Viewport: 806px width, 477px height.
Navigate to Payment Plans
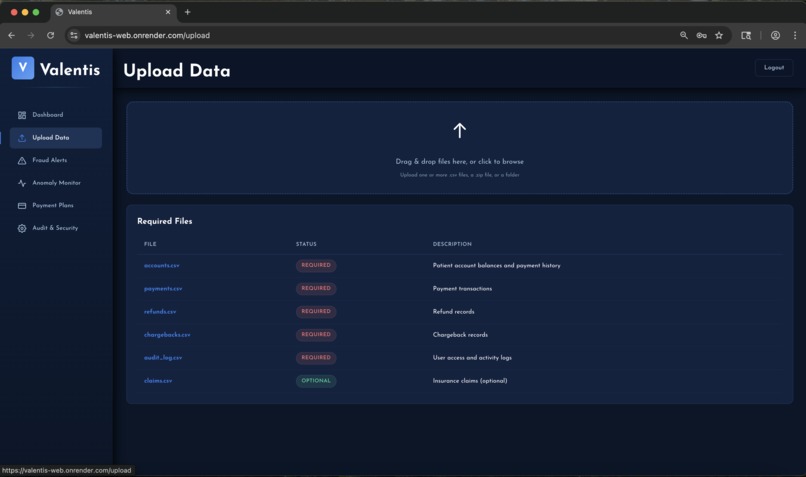[x=56, y=206]
